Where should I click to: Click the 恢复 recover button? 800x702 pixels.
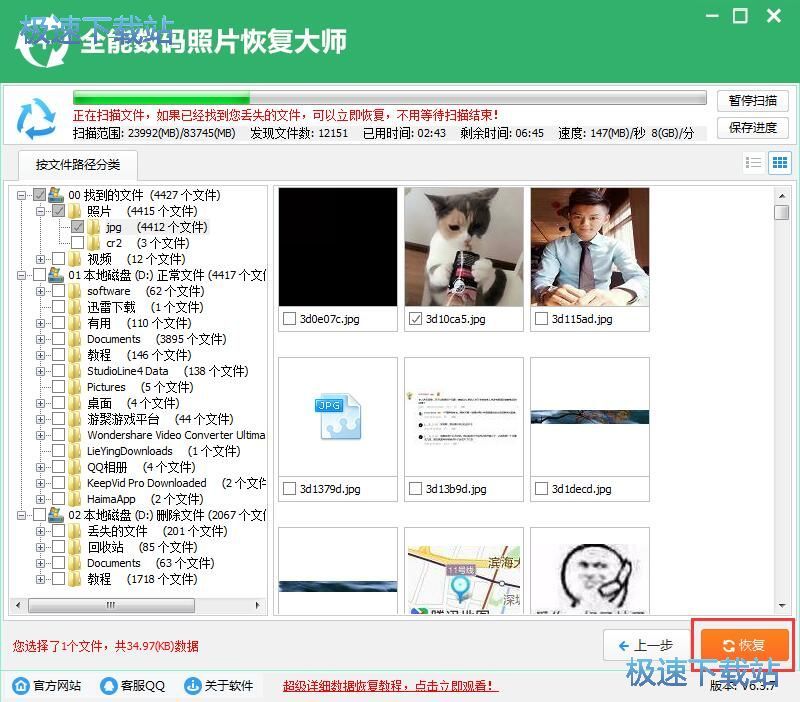point(745,645)
